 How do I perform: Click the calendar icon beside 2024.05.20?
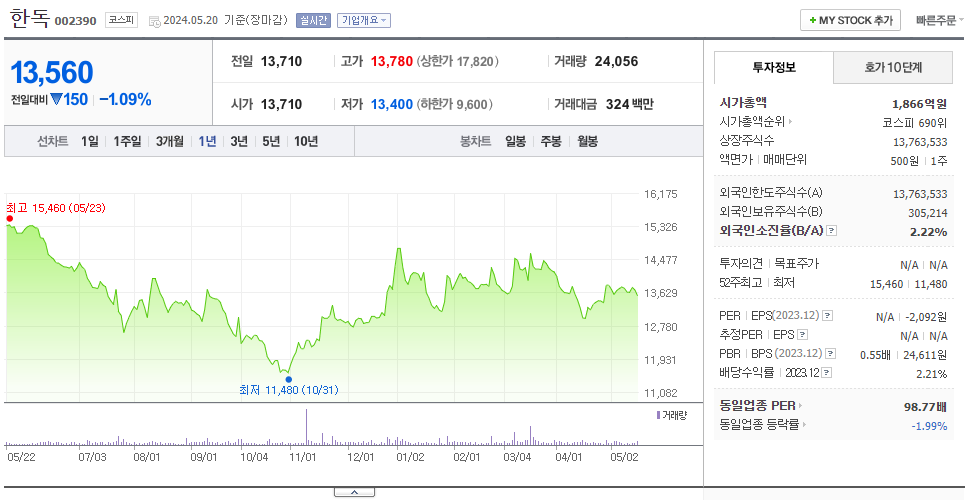154,21
